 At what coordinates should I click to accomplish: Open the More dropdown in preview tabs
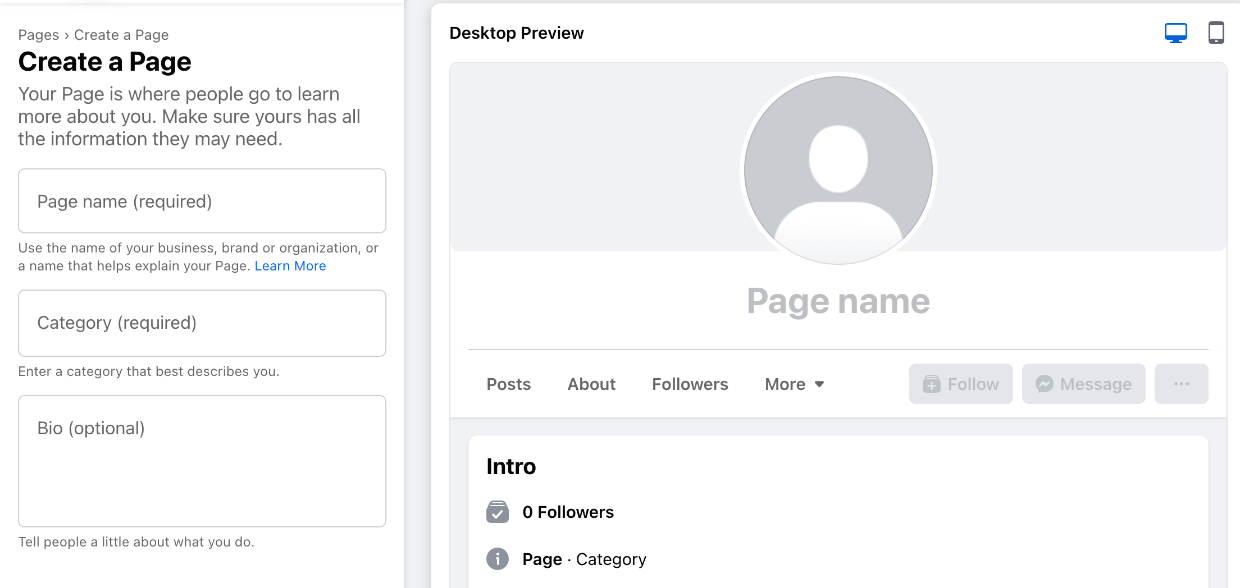tap(793, 383)
